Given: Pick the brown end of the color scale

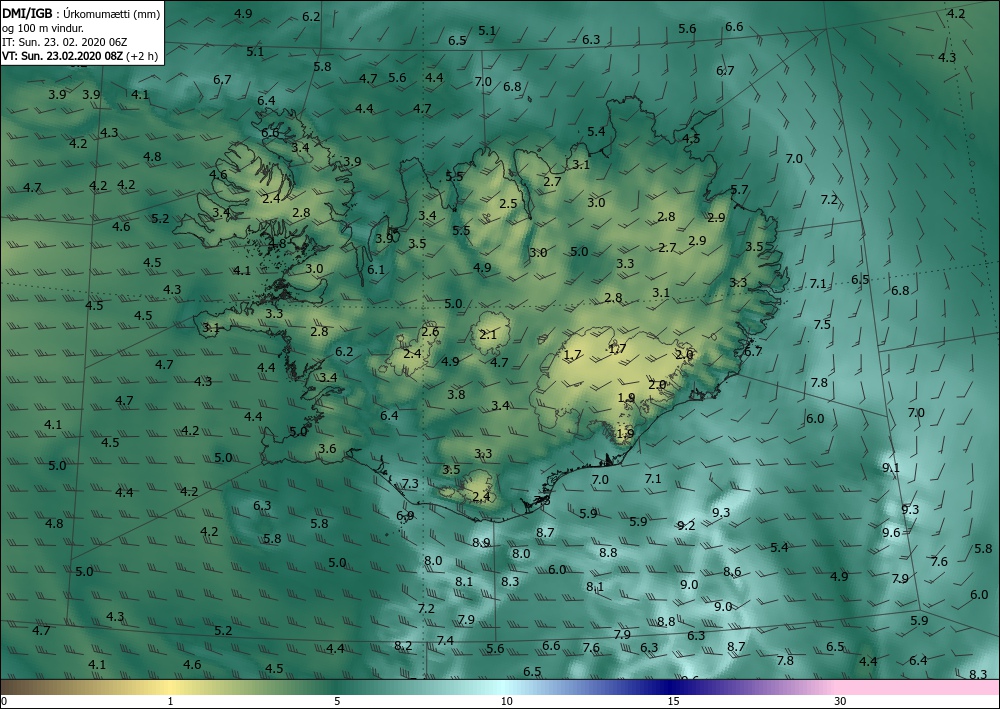Looking at the screenshot, I should tap(5, 687).
